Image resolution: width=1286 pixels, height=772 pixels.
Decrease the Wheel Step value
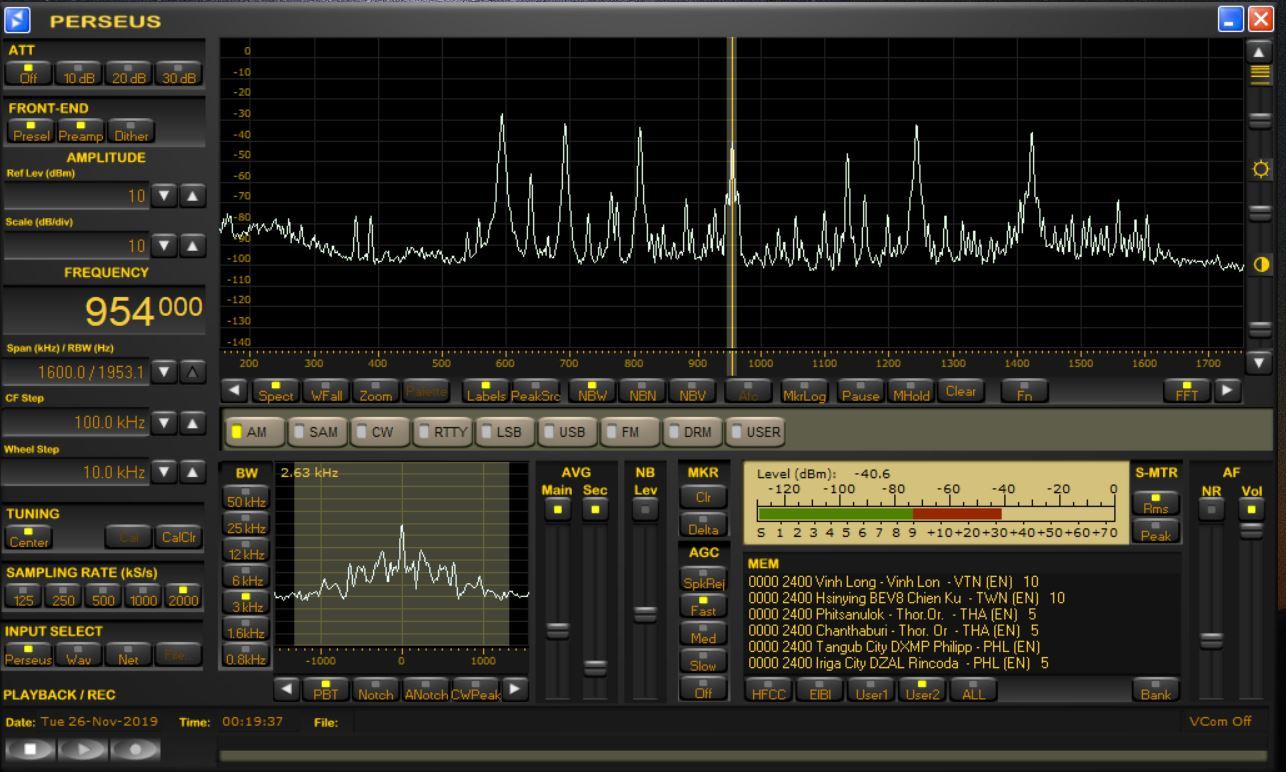(165, 472)
